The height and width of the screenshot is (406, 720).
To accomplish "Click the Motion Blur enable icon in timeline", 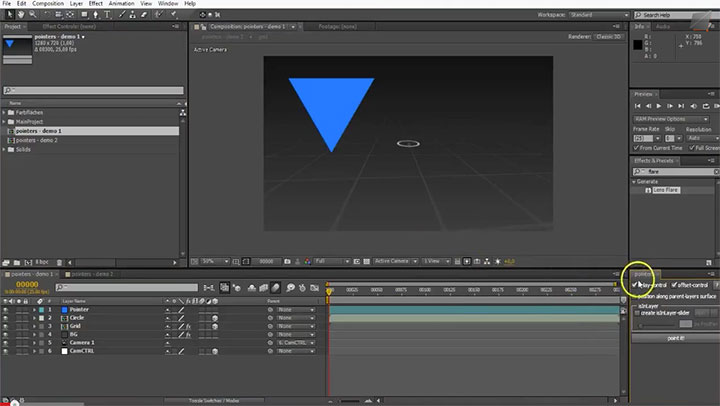I will click(x=275, y=288).
